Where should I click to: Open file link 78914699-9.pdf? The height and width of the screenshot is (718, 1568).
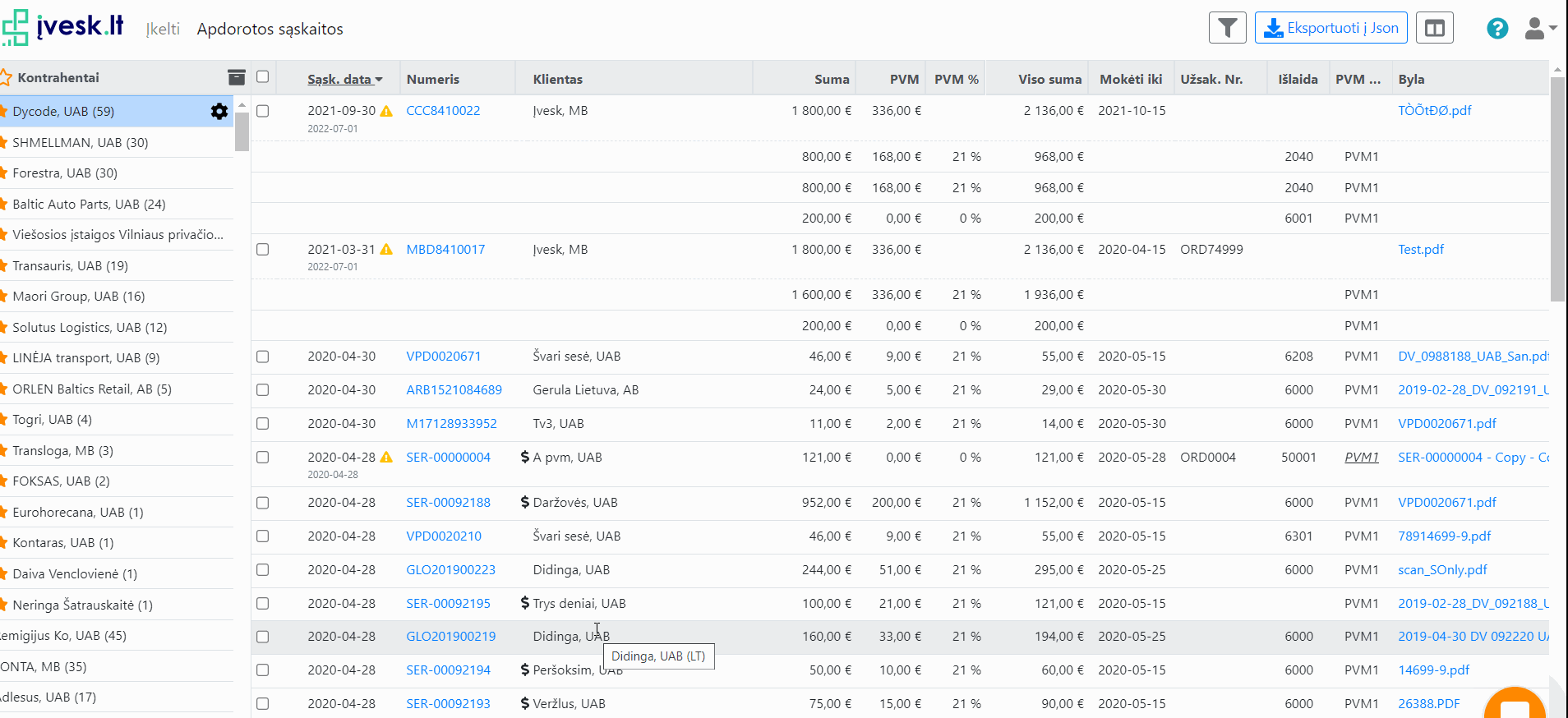point(1444,536)
